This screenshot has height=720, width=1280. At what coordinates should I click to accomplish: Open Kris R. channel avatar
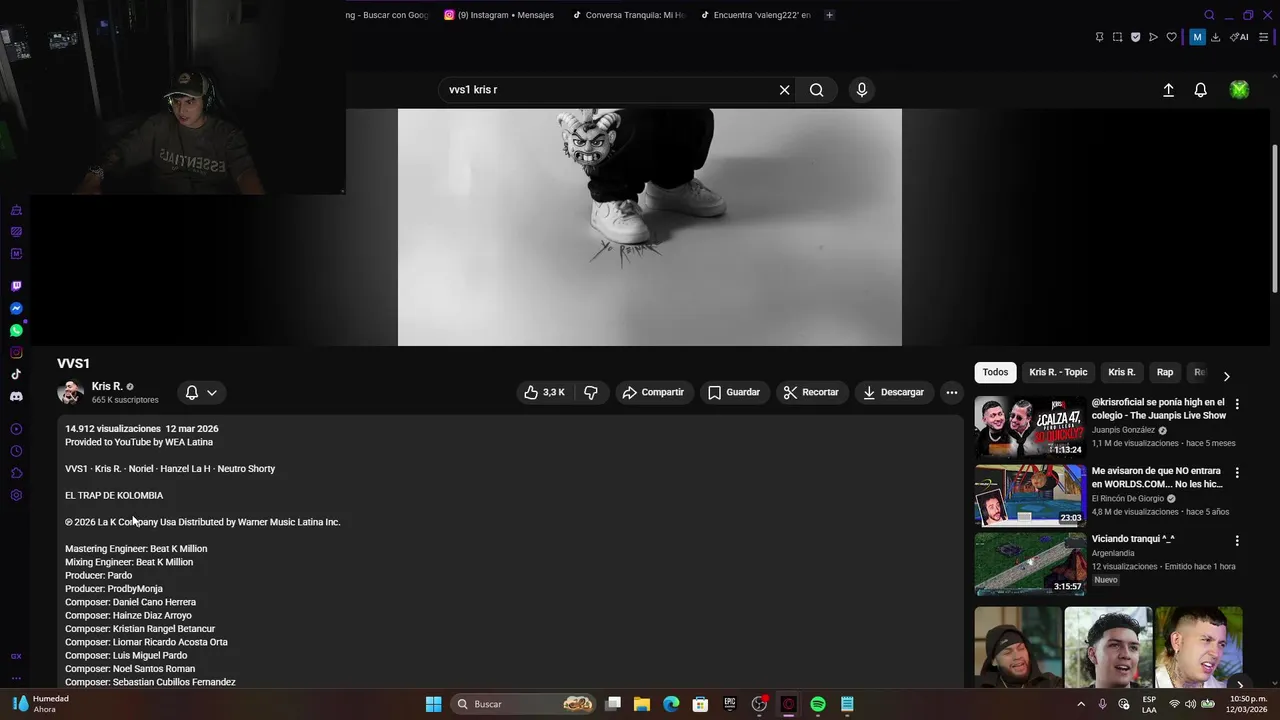pos(71,392)
